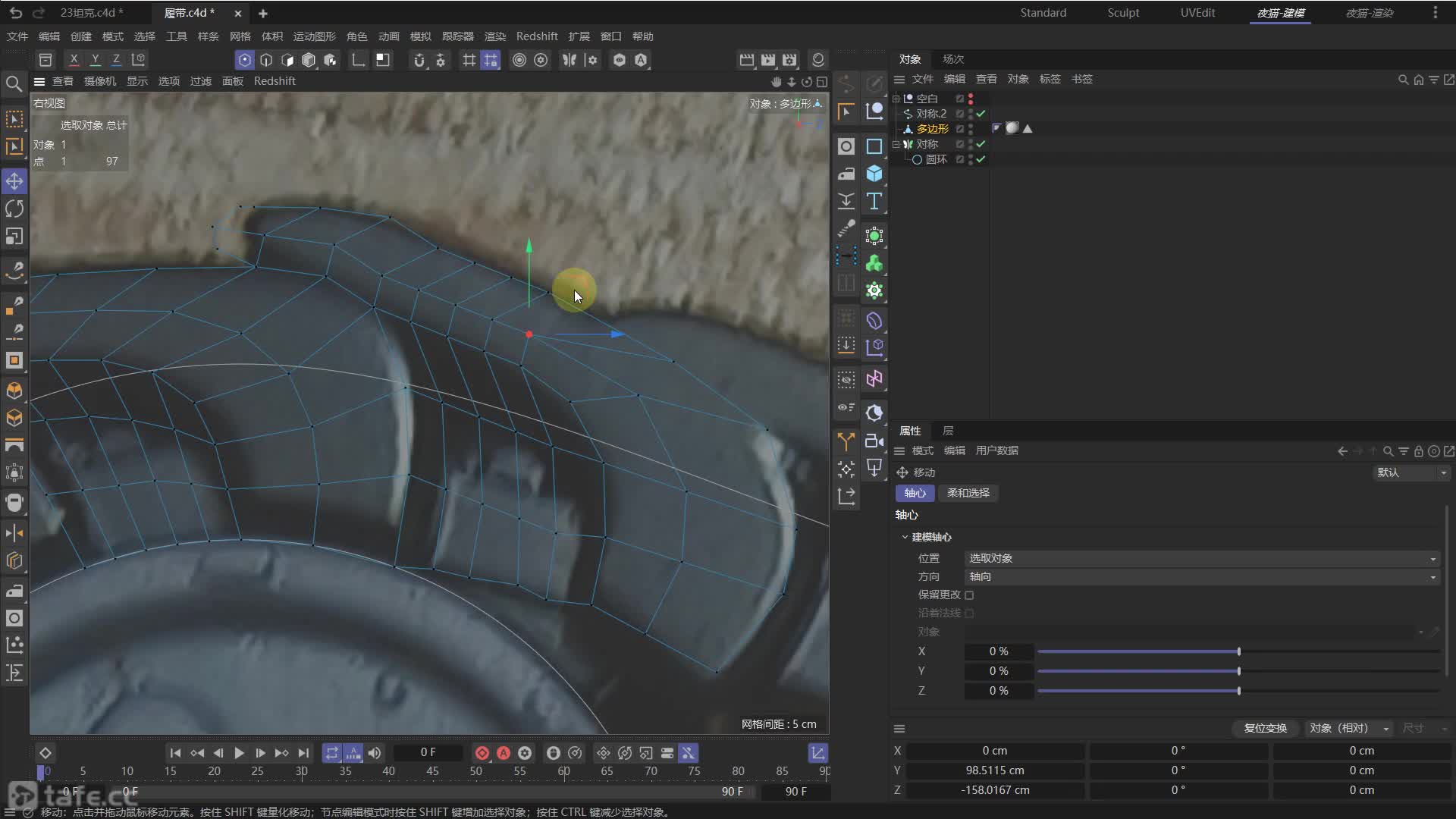Screen dimensions: 1456x819
Task: Click the Symmetry butterfly toolbar icon
Action: [x=569, y=60]
